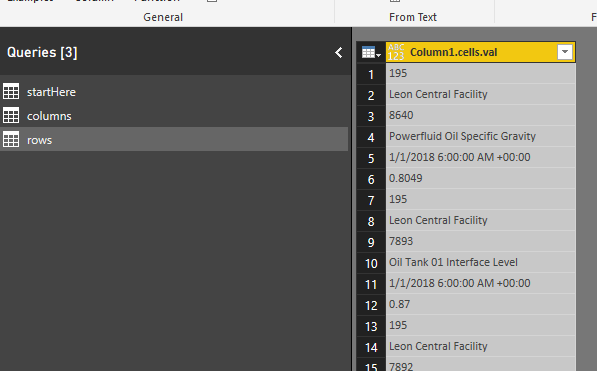Open filter dropdown for Column1.cells.val
Viewport: 597px width, 371px height.
(x=565, y=52)
